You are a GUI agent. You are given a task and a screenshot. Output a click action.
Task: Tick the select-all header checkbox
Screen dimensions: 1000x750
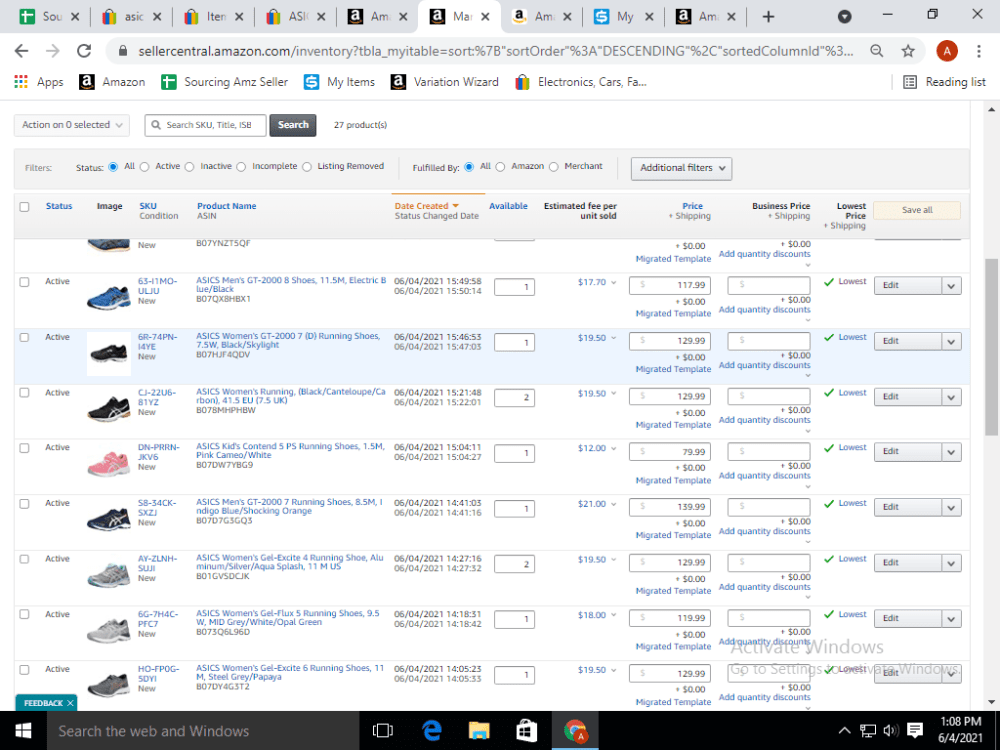[x=24, y=207]
